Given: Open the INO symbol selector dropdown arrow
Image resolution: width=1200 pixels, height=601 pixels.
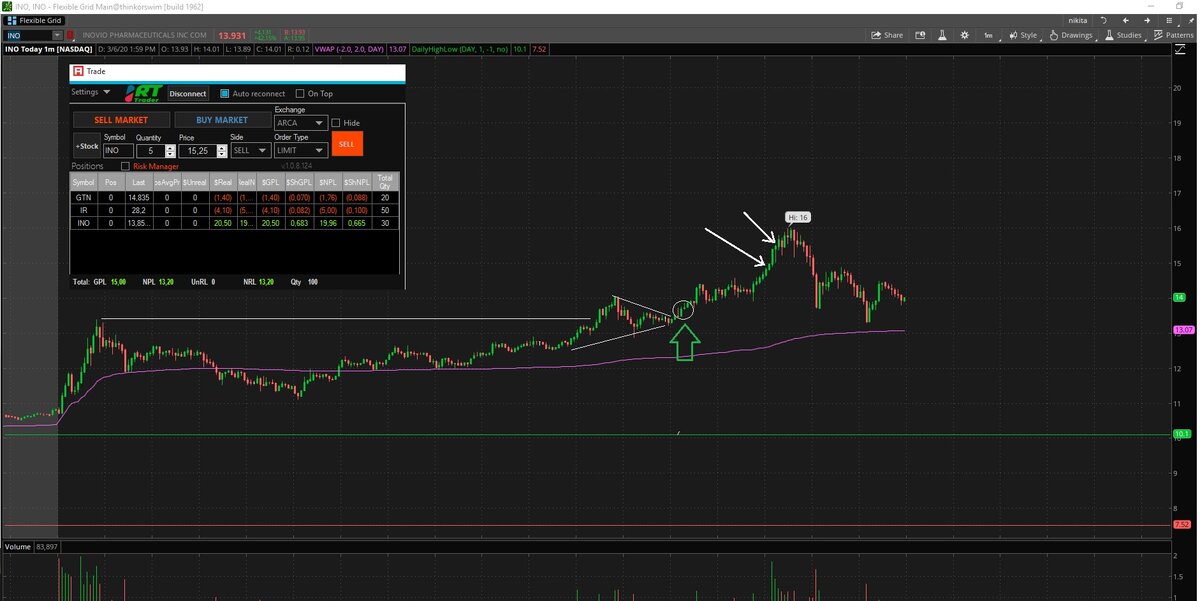Looking at the screenshot, I should [x=57, y=35].
